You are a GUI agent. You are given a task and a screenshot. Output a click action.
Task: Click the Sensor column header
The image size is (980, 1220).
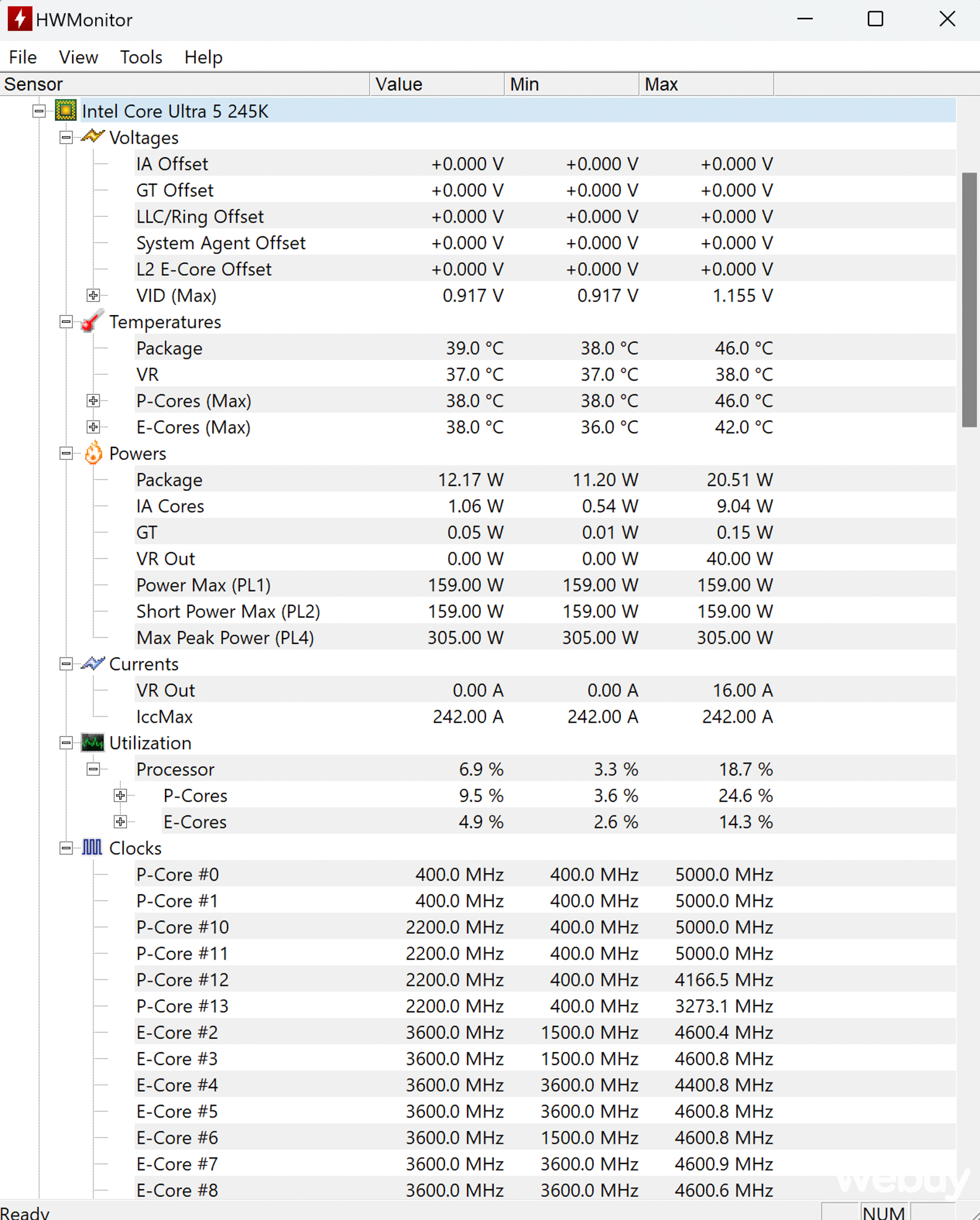pos(185,84)
